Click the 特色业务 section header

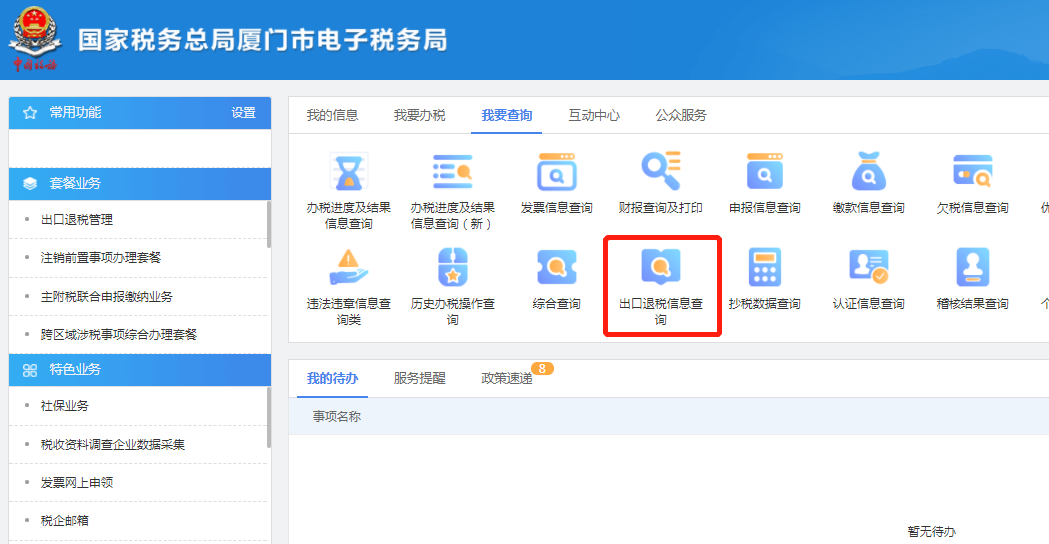[x=140, y=370]
